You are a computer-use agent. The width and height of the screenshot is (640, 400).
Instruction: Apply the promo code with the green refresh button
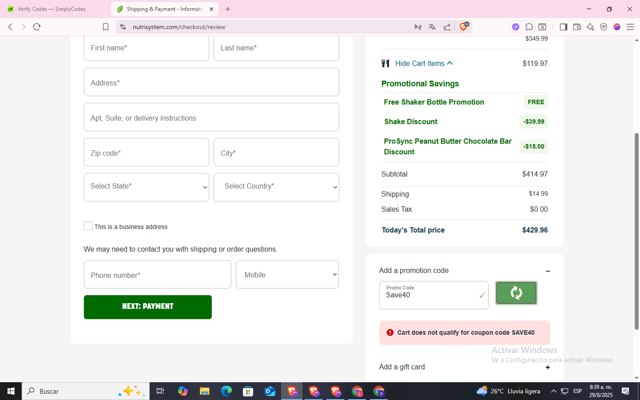click(516, 293)
